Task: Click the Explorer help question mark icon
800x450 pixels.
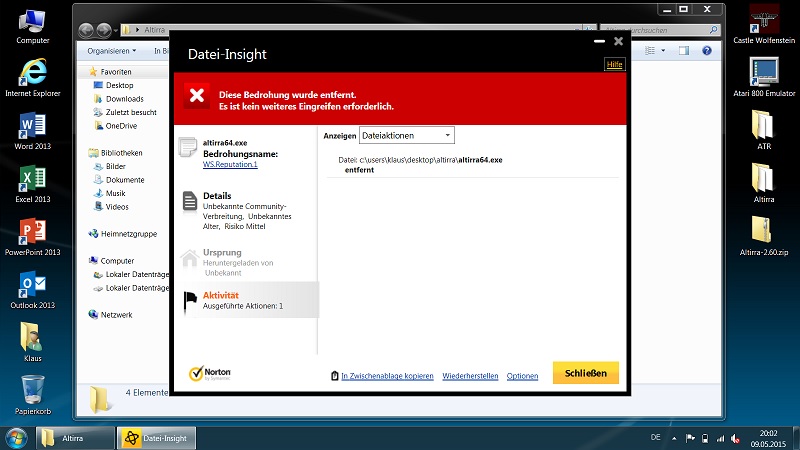Action: (x=707, y=51)
